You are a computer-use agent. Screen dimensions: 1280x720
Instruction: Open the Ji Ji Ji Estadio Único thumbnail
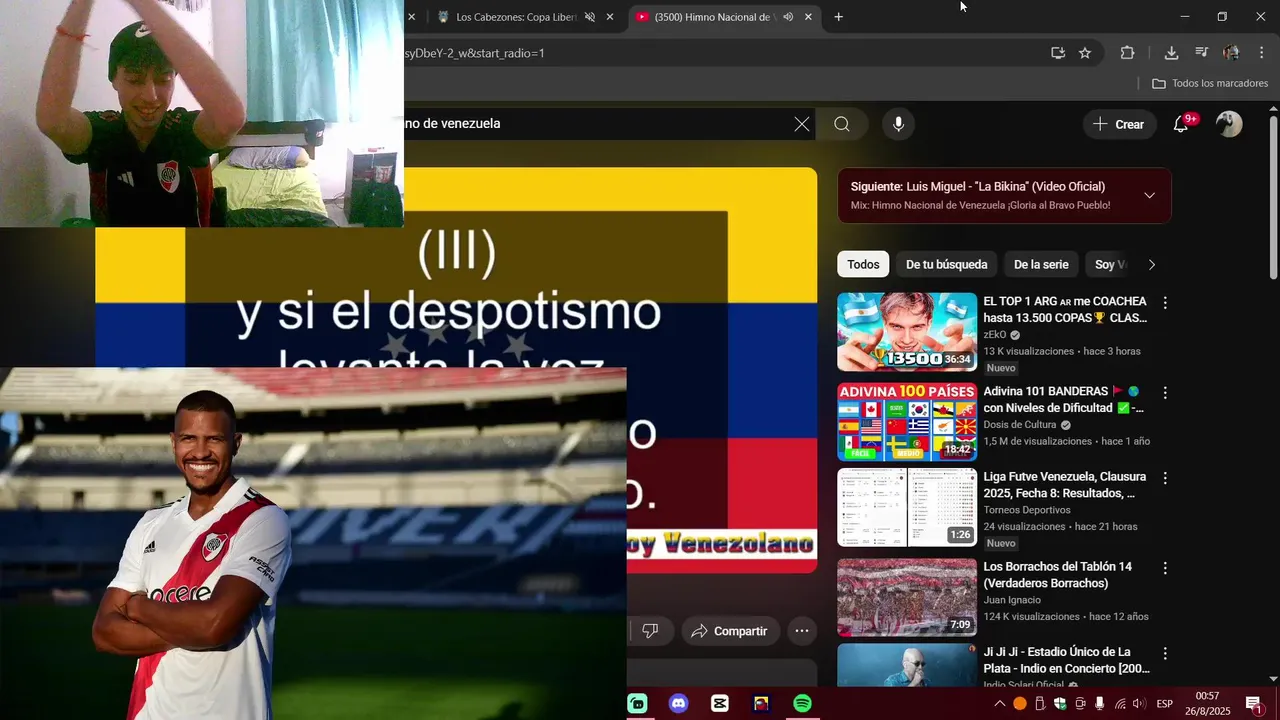907,665
